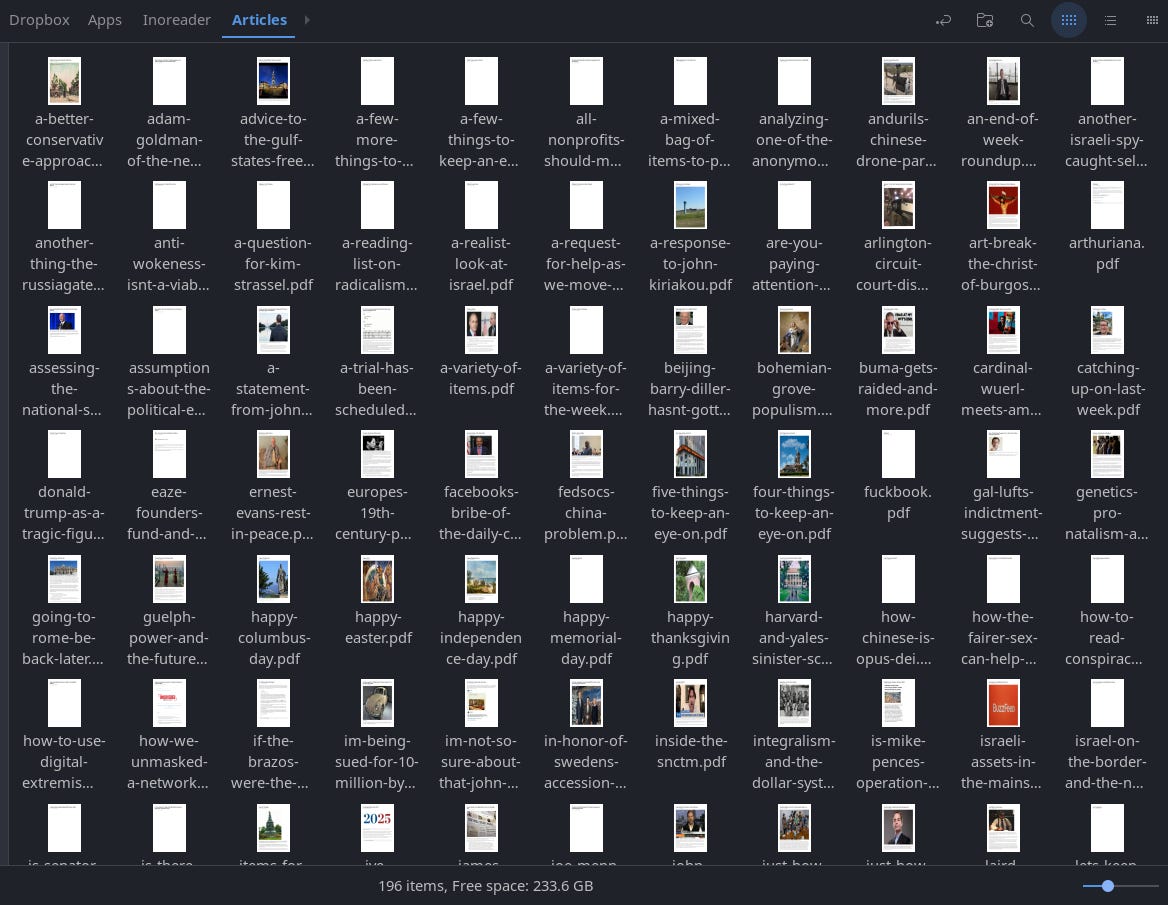Expand the breadcrumb chevron after Articles
Screen dimensions: 1168x905
(307, 19)
